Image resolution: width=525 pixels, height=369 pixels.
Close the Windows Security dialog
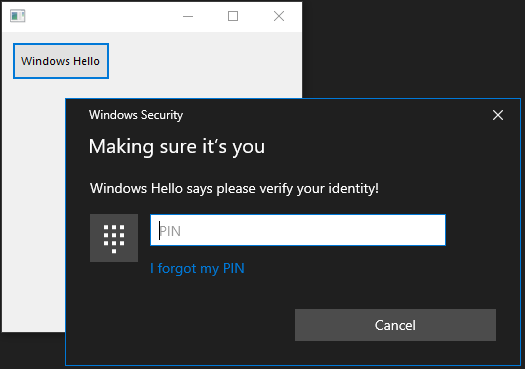click(498, 115)
